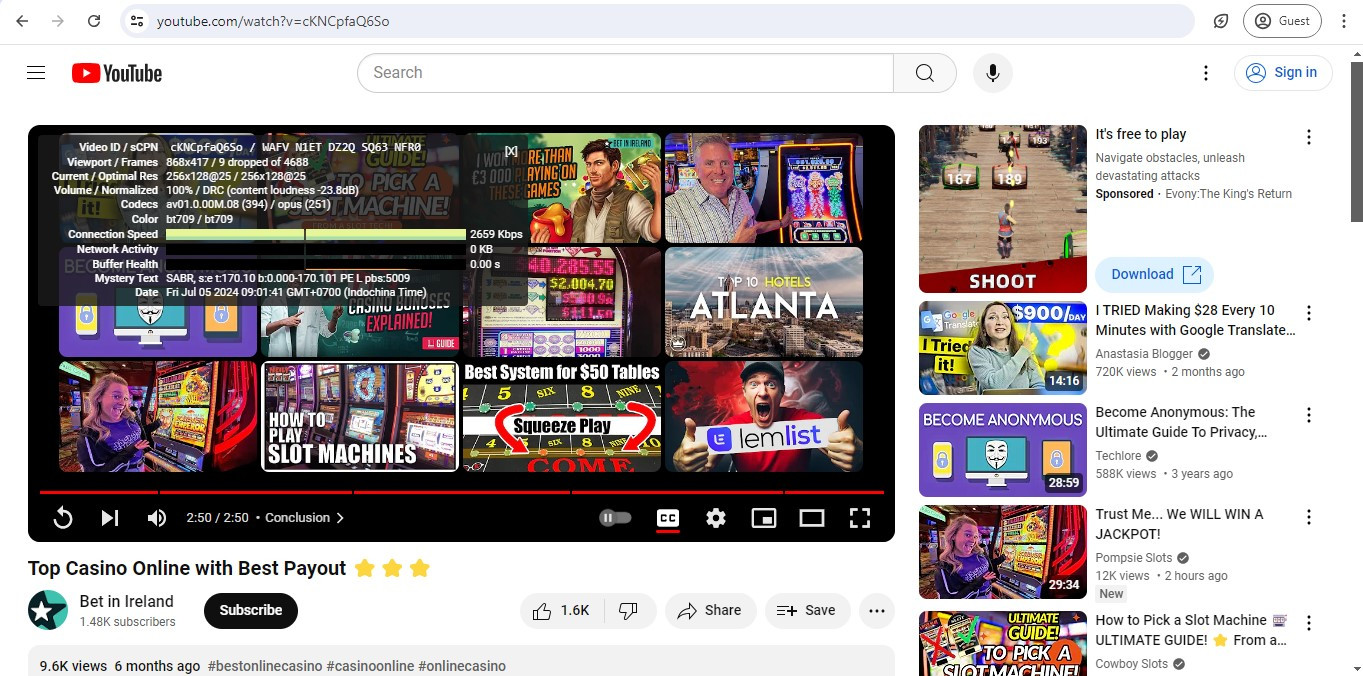Open Trust Me We WILL WIN video thumbnail
The height and width of the screenshot is (676, 1363).
[x=1002, y=552]
